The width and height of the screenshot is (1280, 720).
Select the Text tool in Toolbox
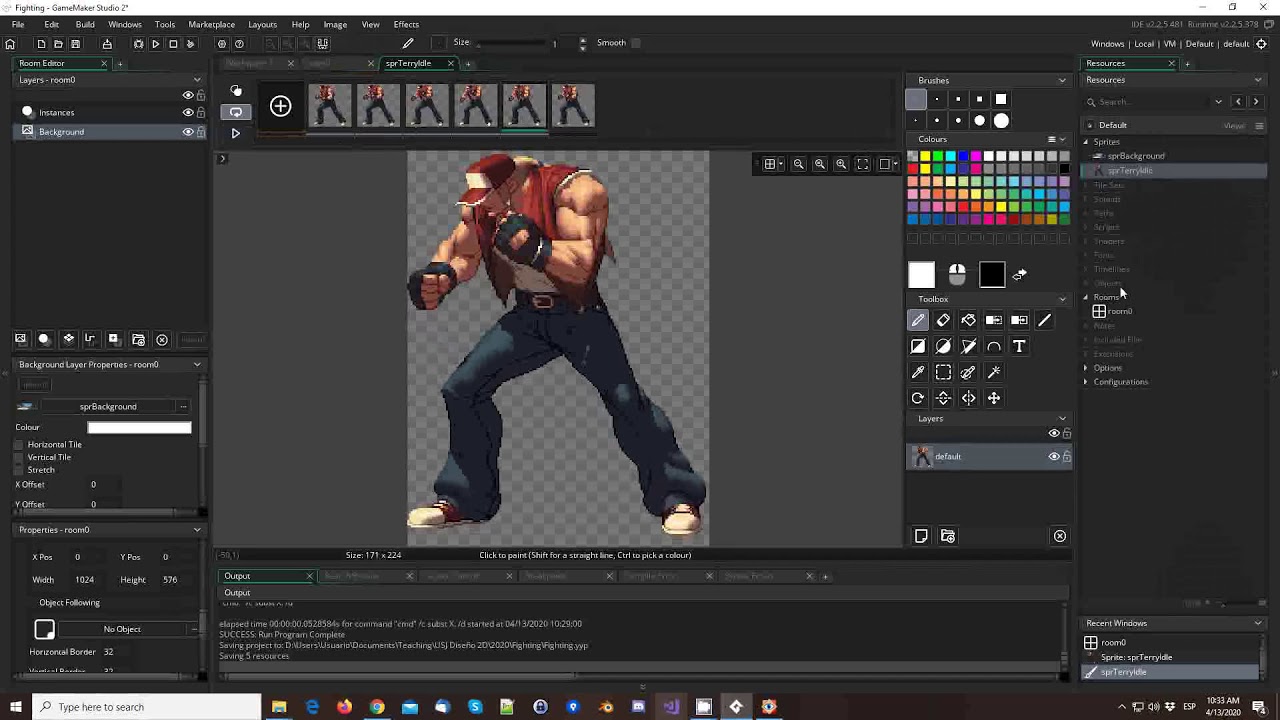coord(1019,346)
